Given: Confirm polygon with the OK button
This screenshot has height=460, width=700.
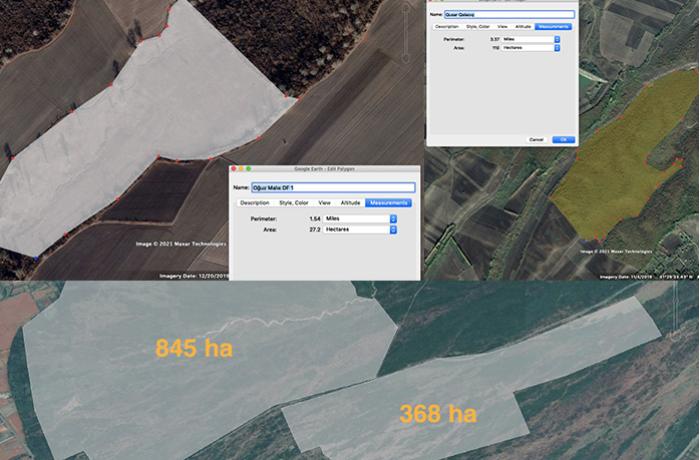Looking at the screenshot, I should point(564,139).
